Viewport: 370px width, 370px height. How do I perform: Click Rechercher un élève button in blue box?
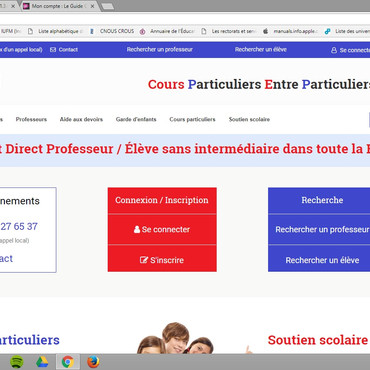point(322,260)
